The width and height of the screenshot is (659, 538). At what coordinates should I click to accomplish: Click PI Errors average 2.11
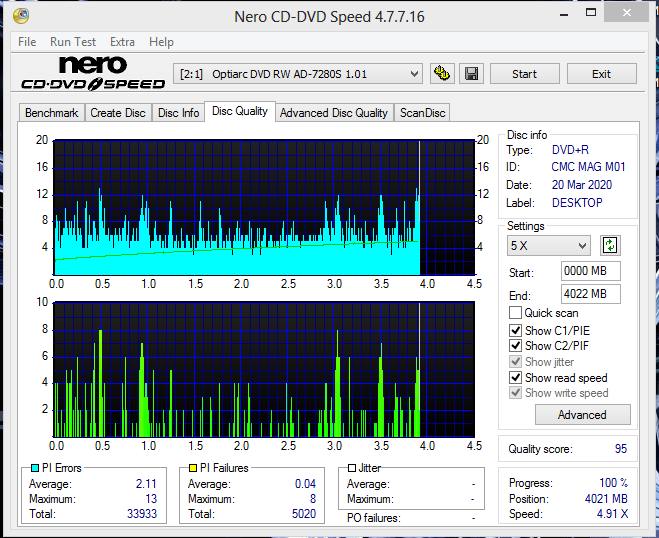146,484
